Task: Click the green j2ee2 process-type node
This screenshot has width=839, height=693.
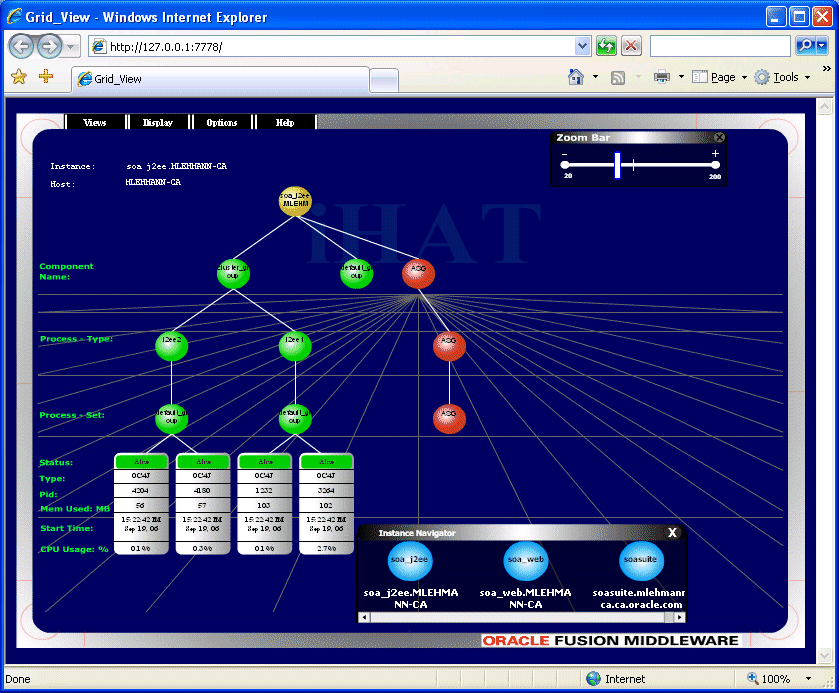Action: click(171, 346)
